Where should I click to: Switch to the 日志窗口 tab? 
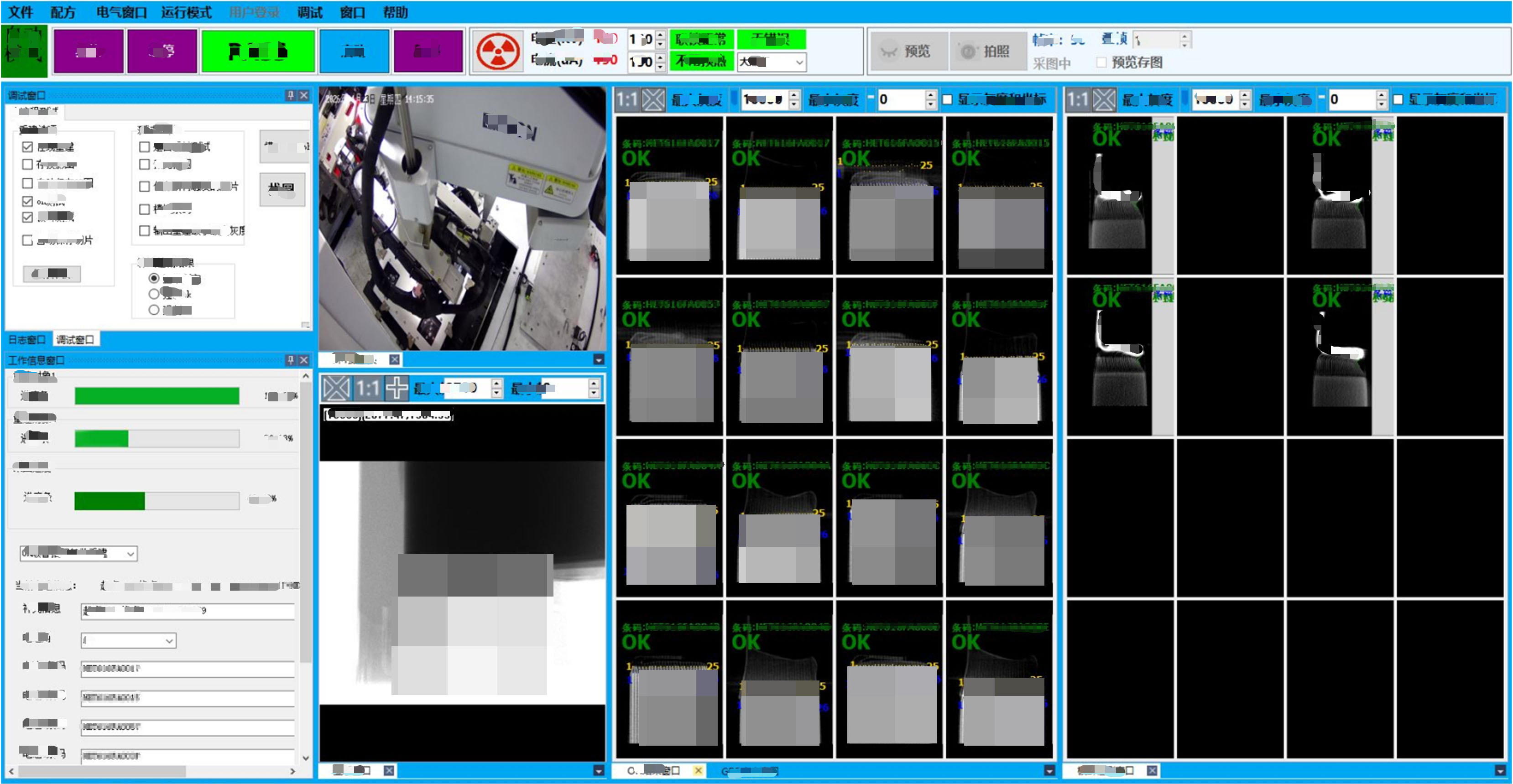point(27,339)
